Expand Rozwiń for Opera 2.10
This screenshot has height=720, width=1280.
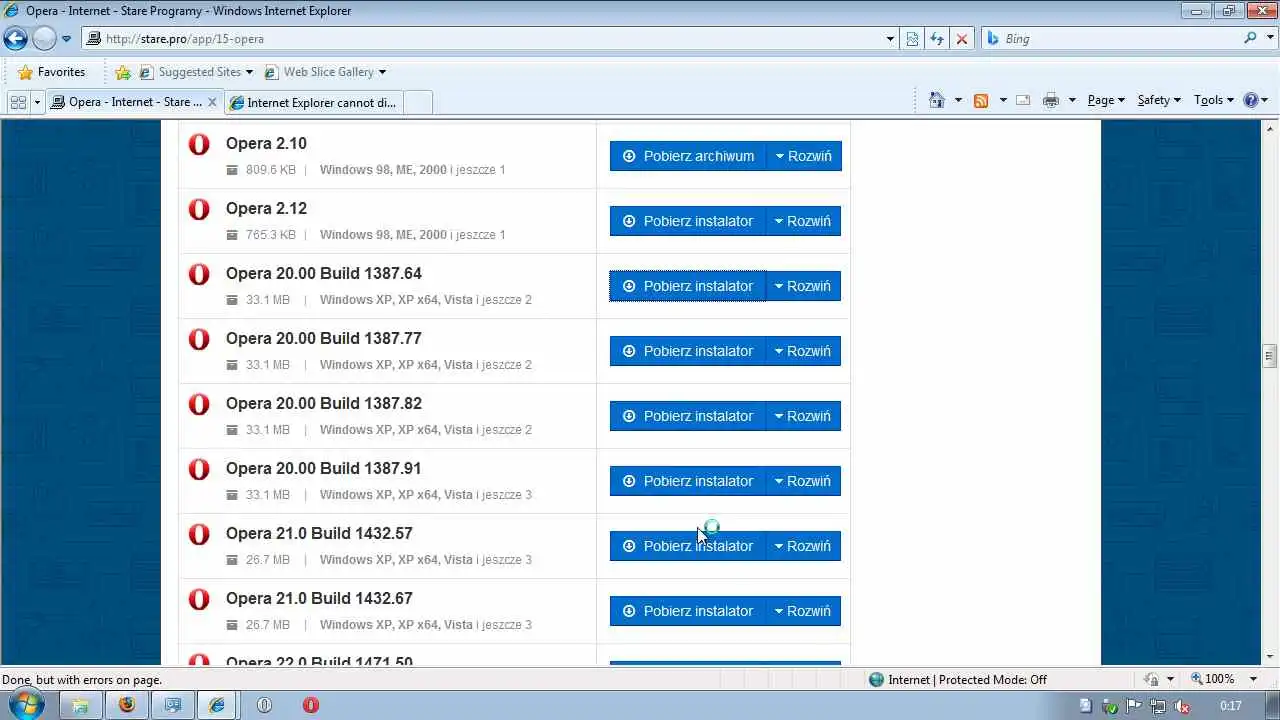coord(804,156)
